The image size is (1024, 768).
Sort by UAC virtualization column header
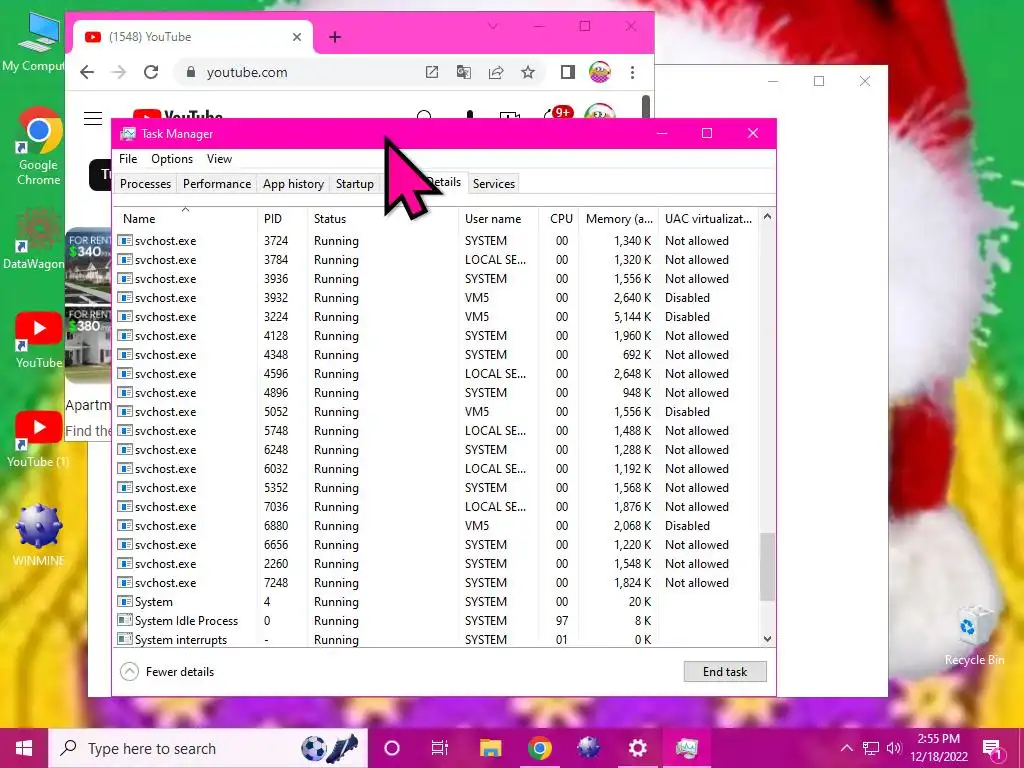click(709, 219)
